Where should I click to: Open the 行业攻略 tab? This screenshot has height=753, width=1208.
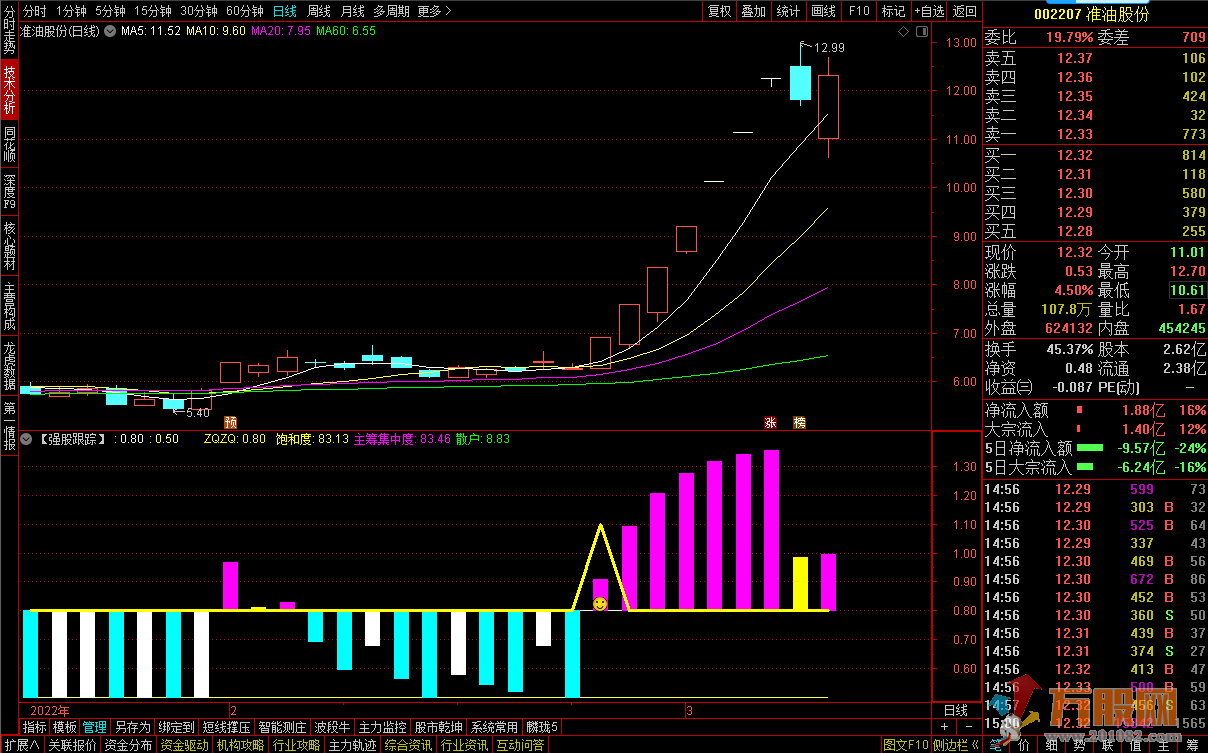point(296,745)
